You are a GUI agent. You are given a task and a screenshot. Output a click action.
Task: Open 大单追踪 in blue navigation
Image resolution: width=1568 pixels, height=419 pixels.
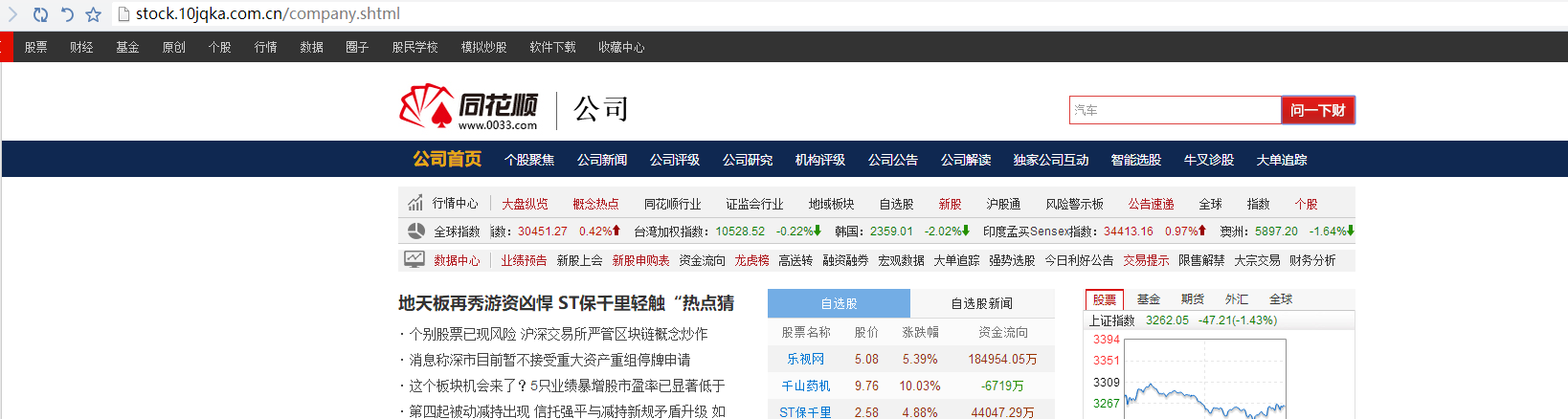pos(1282,160)
